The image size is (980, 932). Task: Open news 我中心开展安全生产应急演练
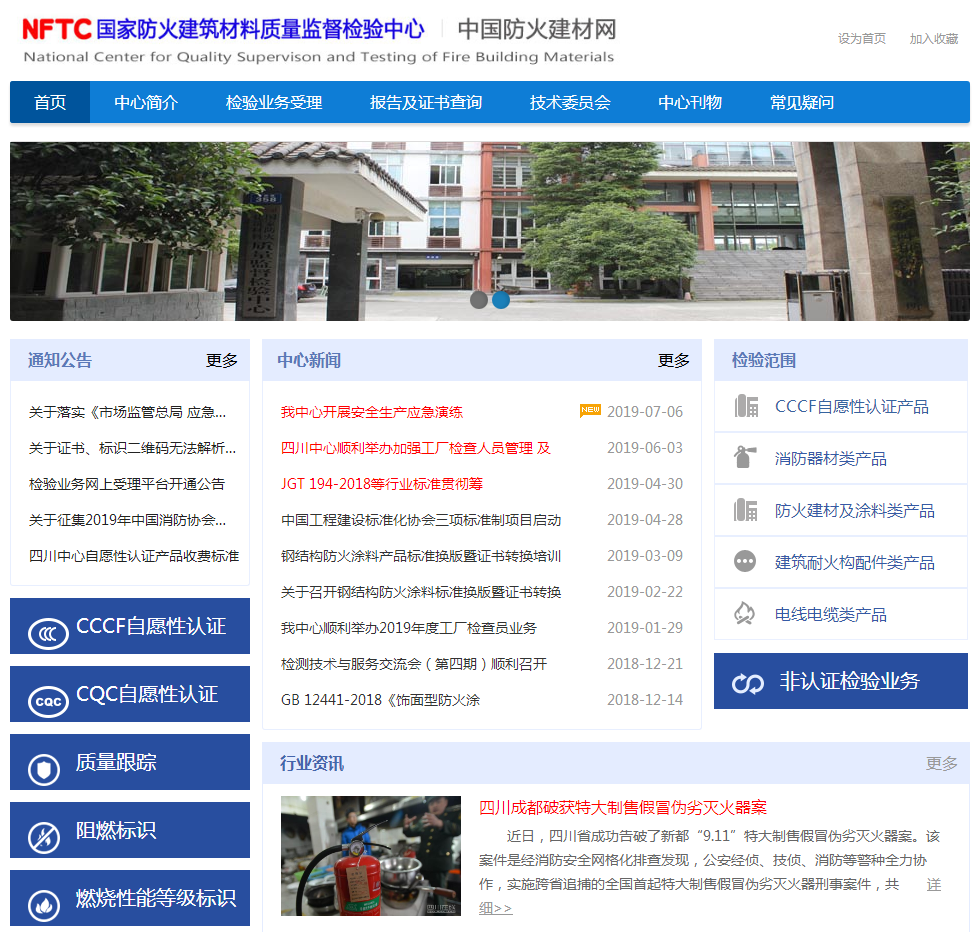click(x=371, y=412)
